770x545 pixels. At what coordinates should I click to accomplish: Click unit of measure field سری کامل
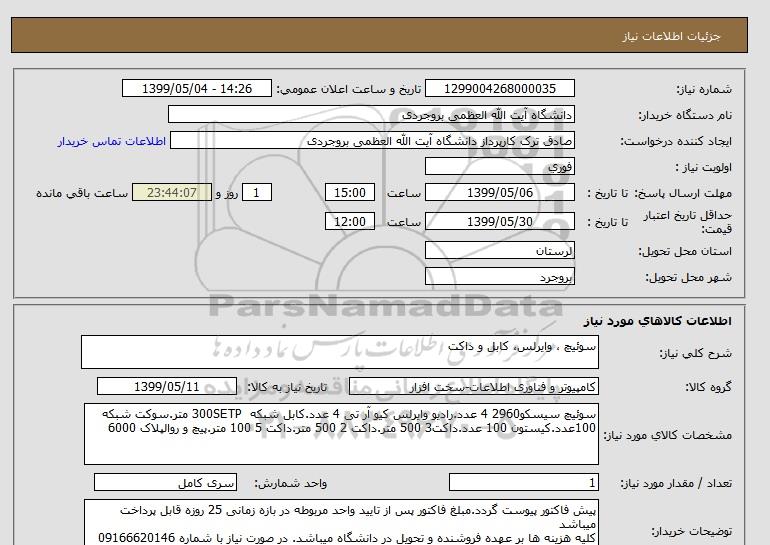(165, 483)
